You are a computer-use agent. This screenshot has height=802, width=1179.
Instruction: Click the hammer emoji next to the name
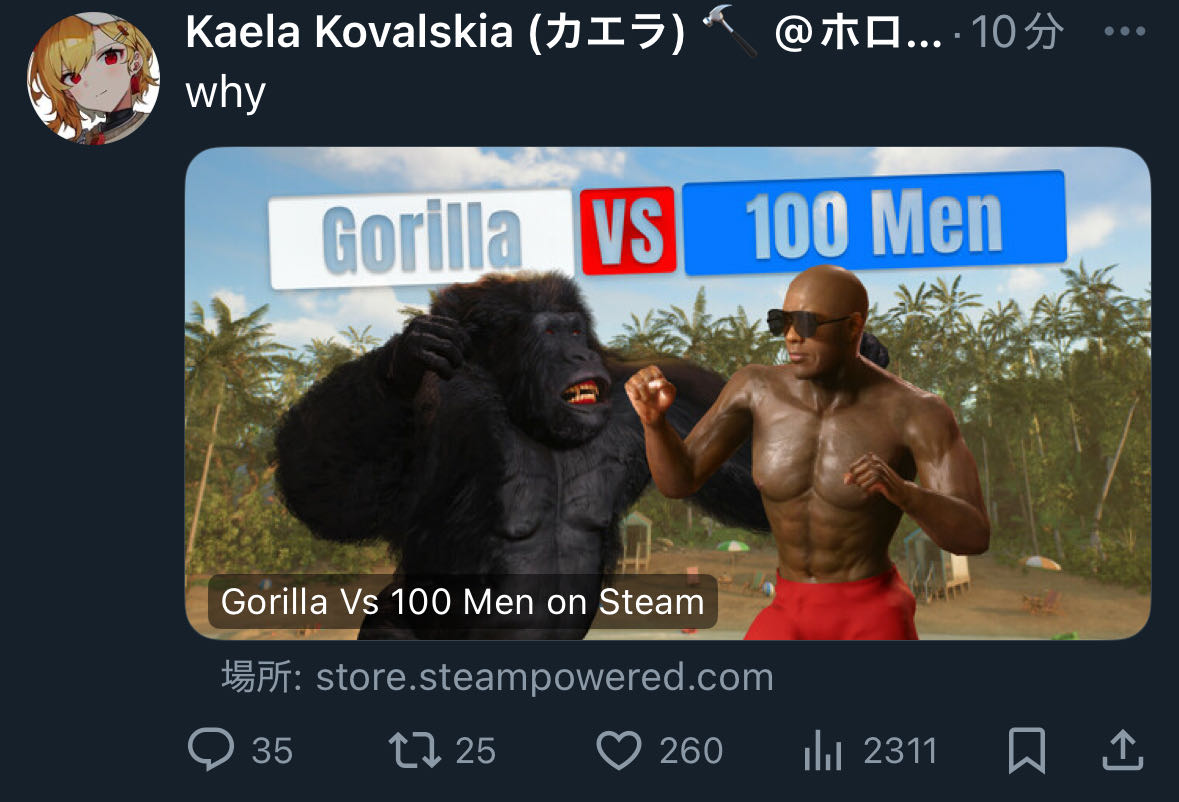point(729,34)
